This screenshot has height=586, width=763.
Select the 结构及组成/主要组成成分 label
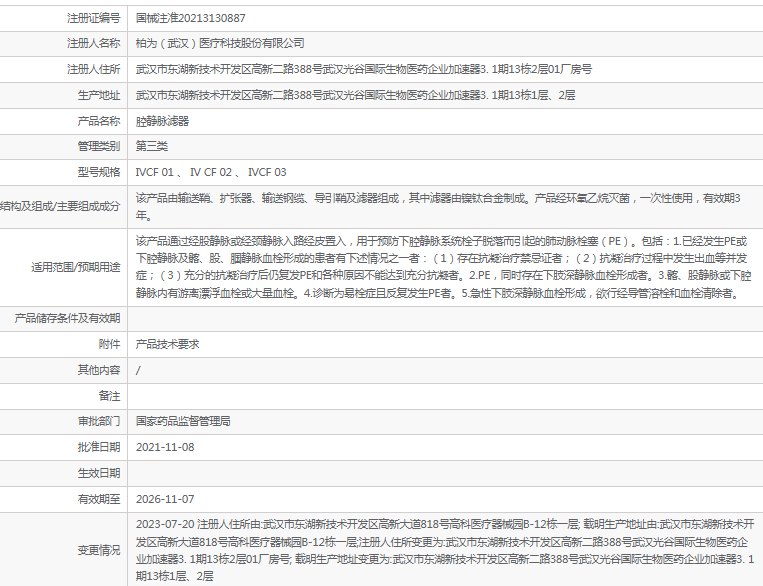tap(60, 206)
